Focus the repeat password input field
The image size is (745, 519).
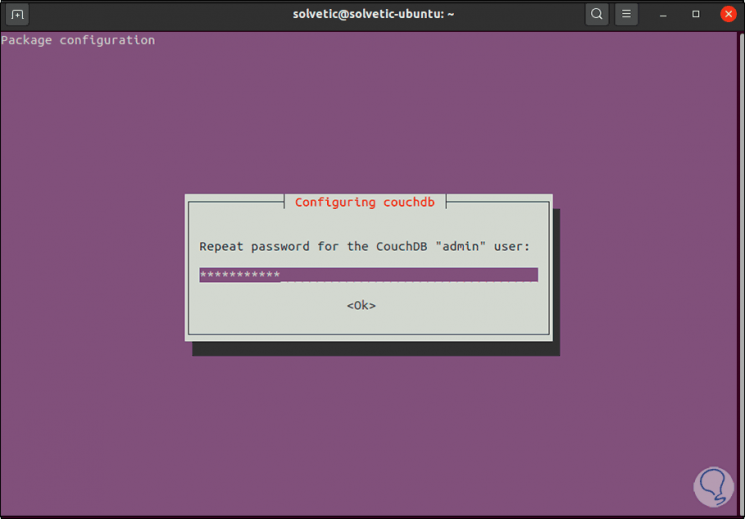[x=368, y=275]
